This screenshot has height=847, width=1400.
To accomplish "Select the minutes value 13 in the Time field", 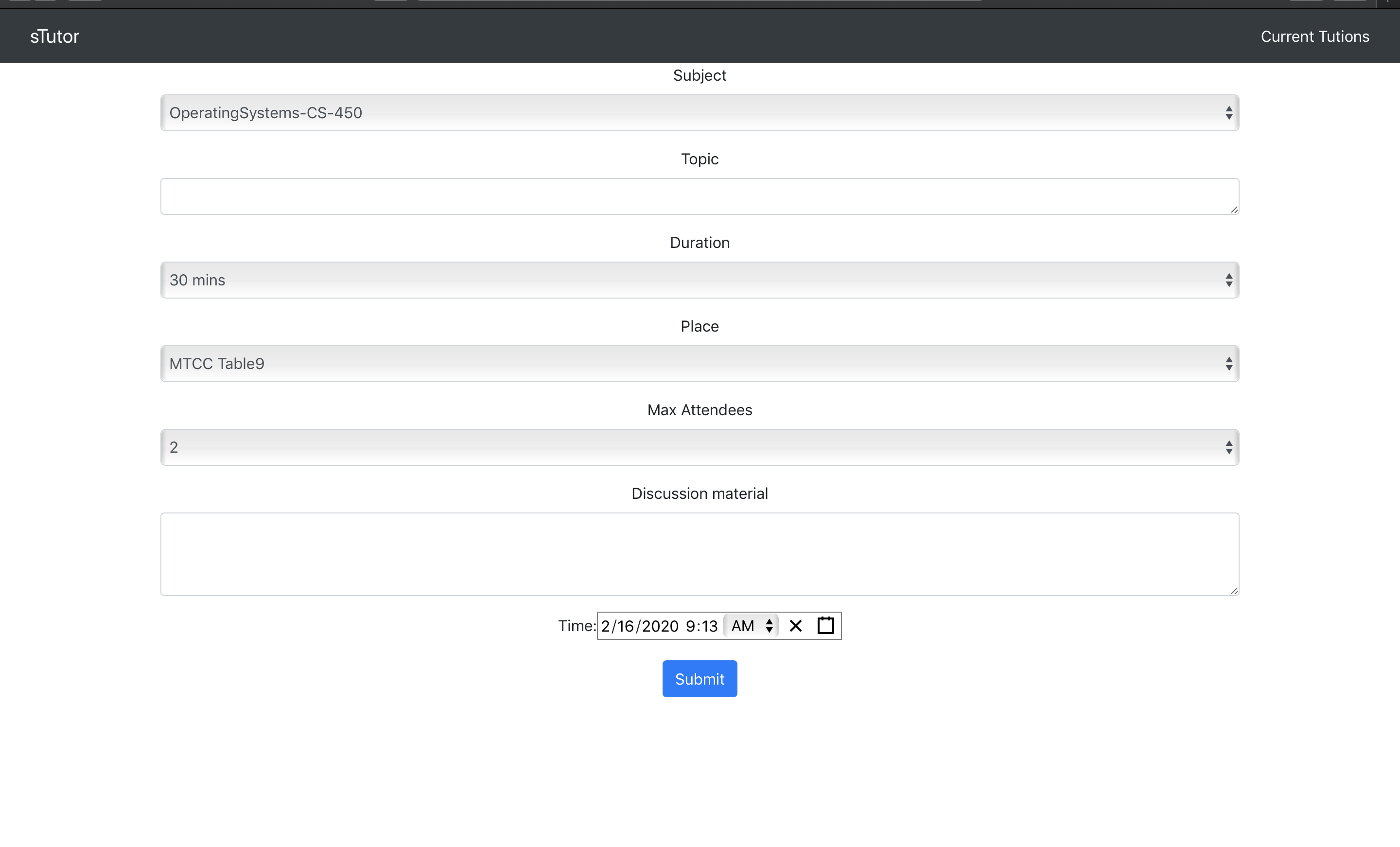I will [x=710, y=626].
